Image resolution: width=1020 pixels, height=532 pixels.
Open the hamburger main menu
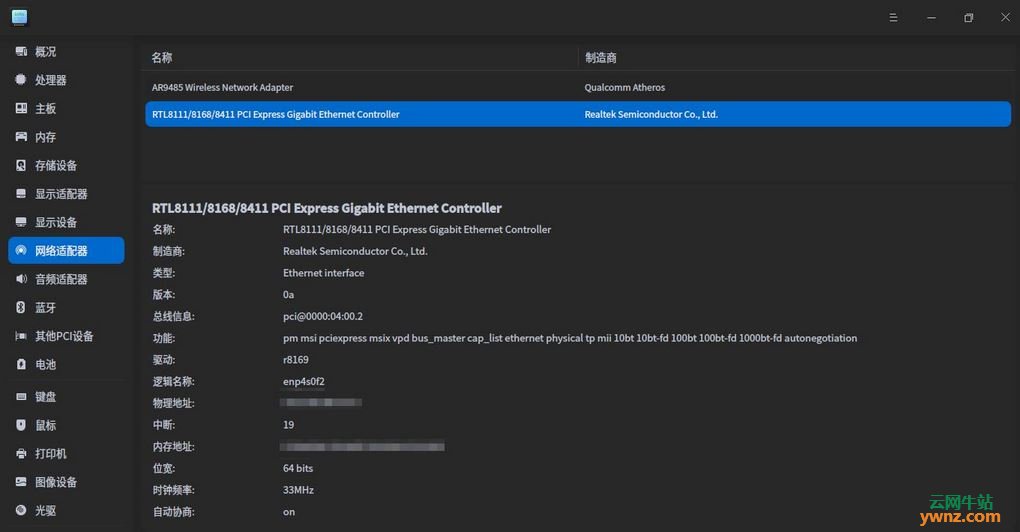(893, 18)
